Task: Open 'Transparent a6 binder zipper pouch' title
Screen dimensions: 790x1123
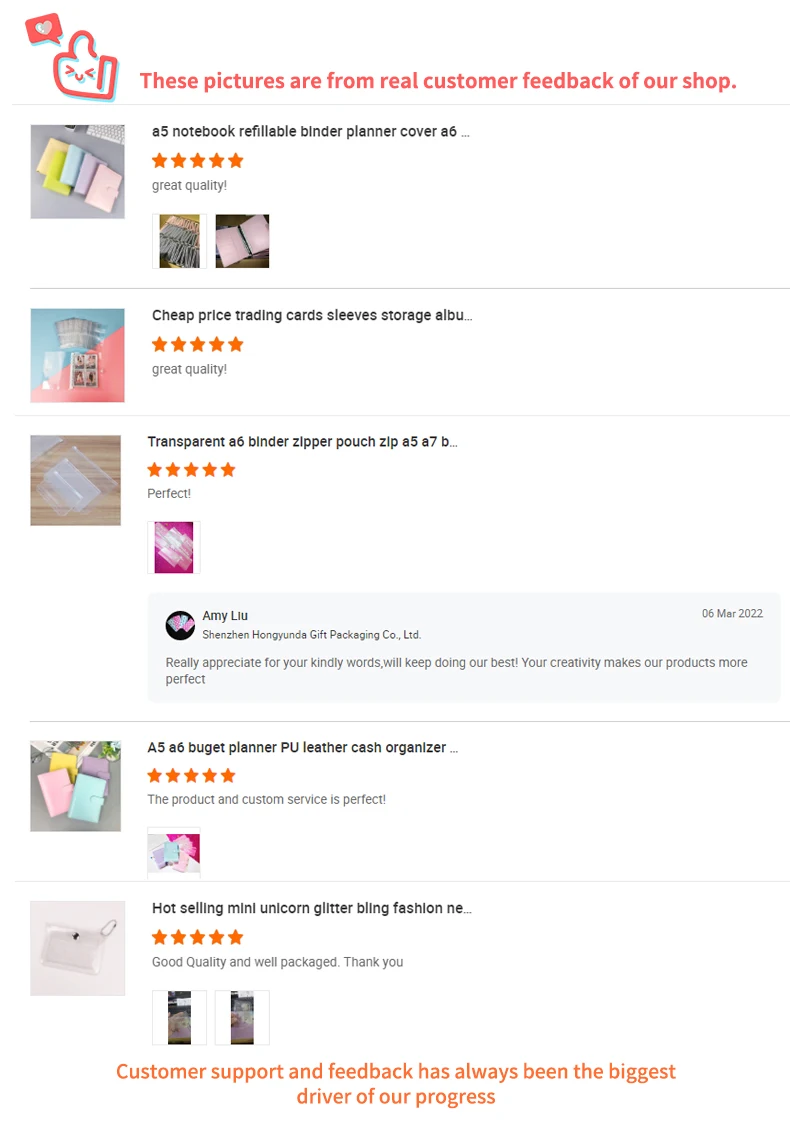Action: point(302,442)
